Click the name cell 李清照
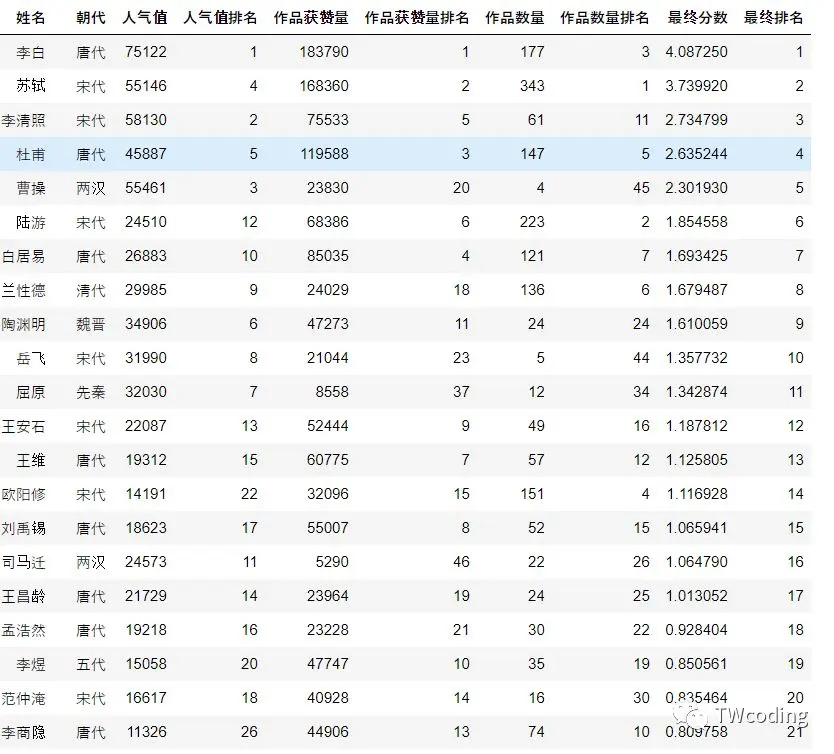This screenshot has width=834, height=754. (x=23, y=120)
